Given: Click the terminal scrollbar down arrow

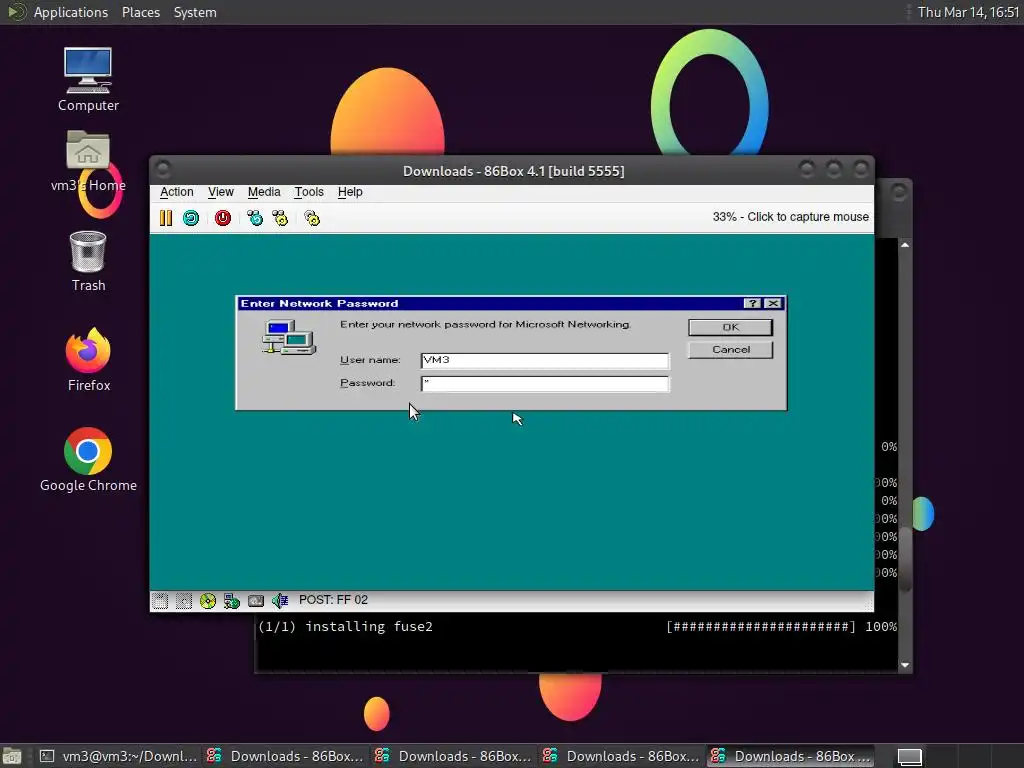Looking at the screenshot, I should coord(904,665).
